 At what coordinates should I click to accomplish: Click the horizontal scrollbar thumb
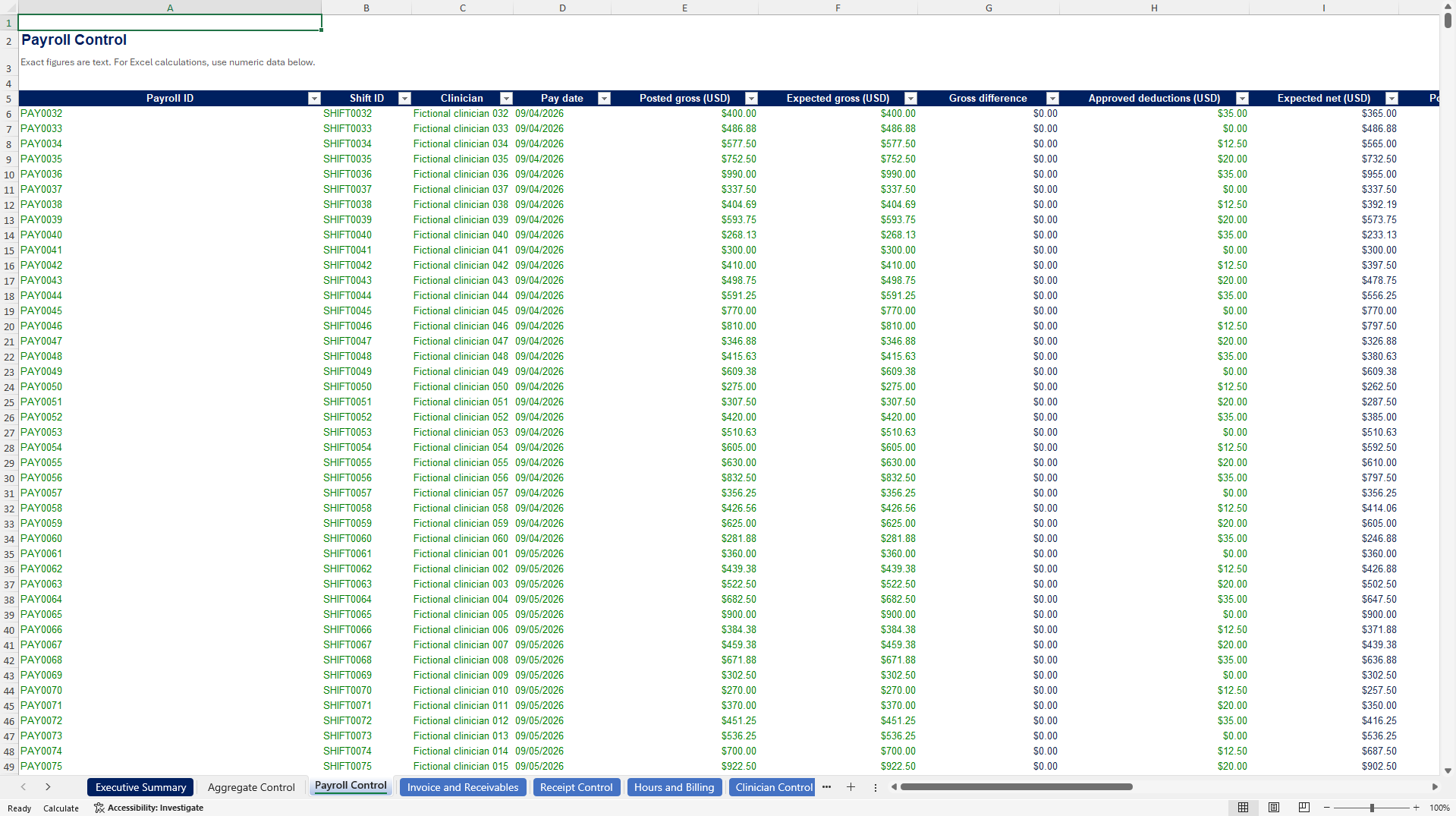(x=1016, y=787)
